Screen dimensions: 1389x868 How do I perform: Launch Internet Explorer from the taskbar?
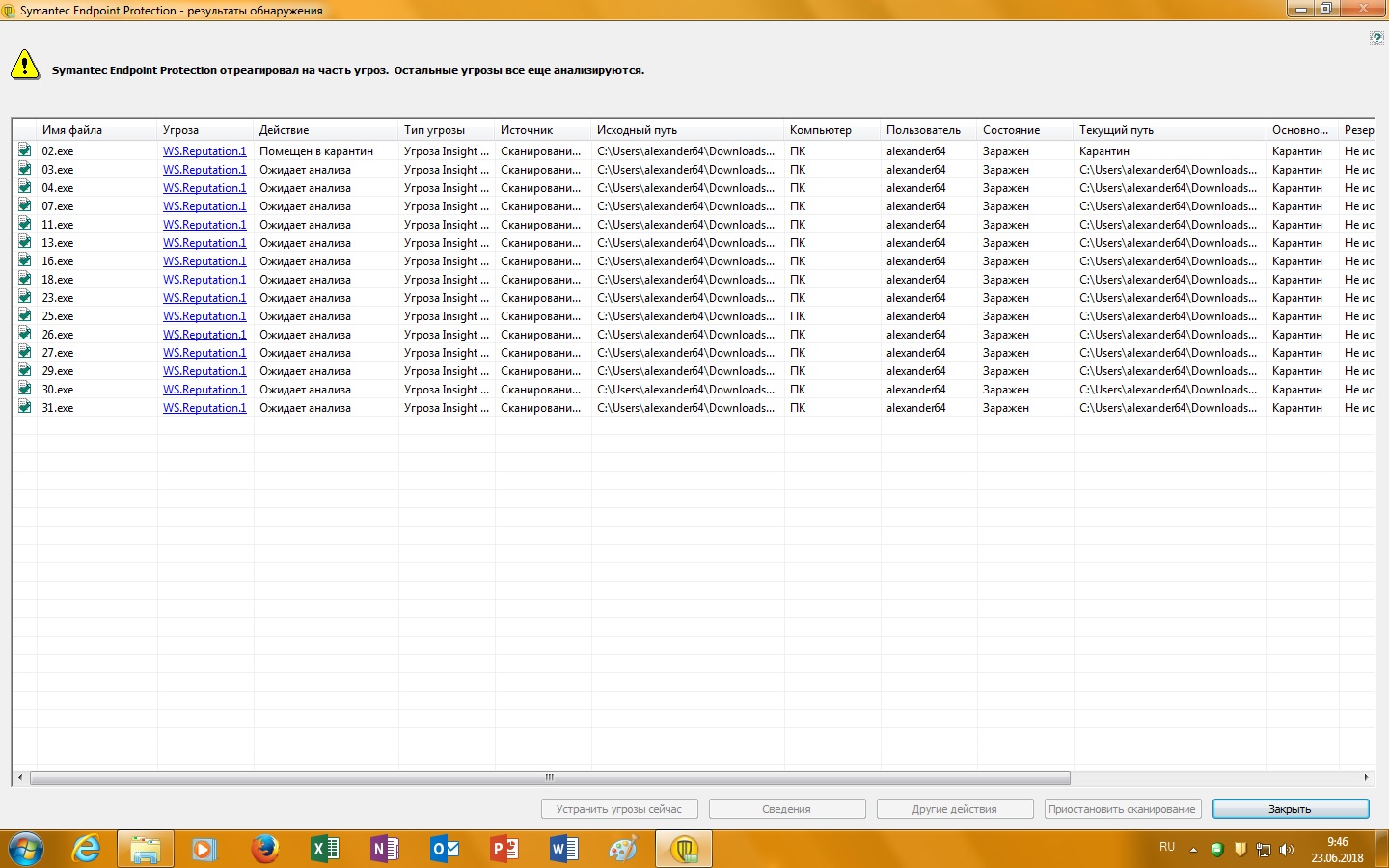point(87,850)
